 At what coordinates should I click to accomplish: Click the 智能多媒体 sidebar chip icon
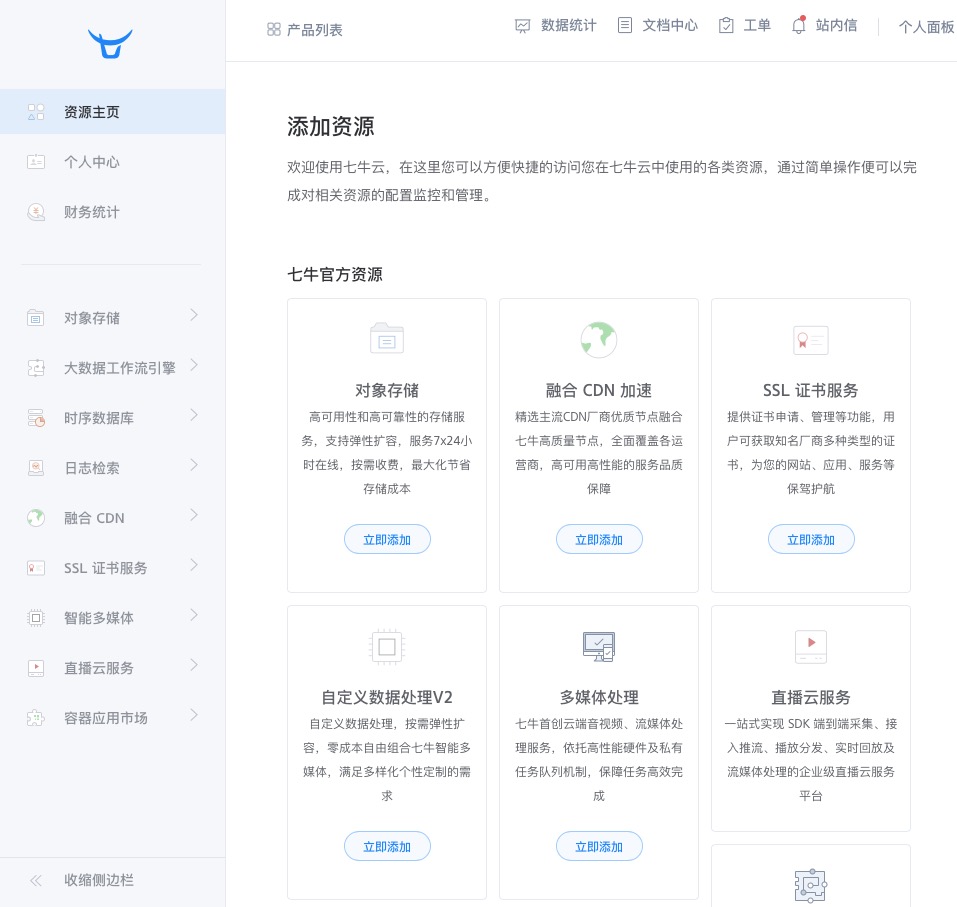tap(36, 618)
